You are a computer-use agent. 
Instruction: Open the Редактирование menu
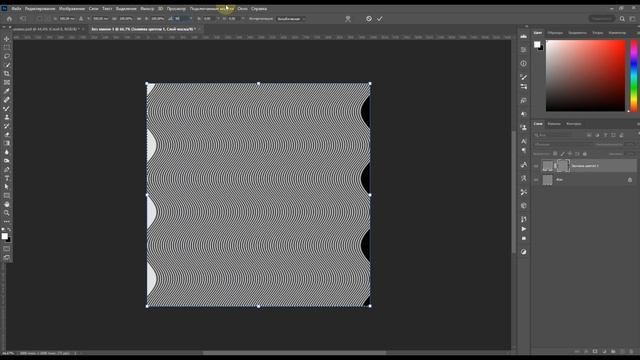tap(40, 9)
